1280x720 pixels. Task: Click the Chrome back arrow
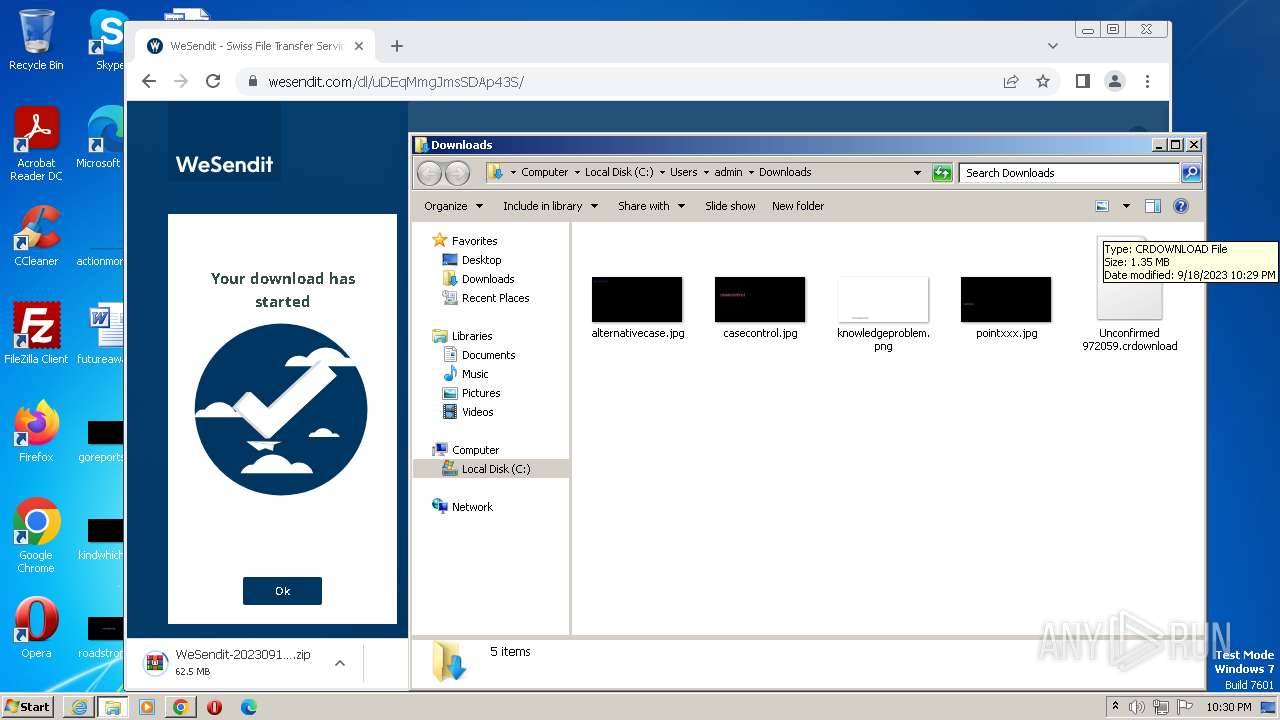[149, 81]
